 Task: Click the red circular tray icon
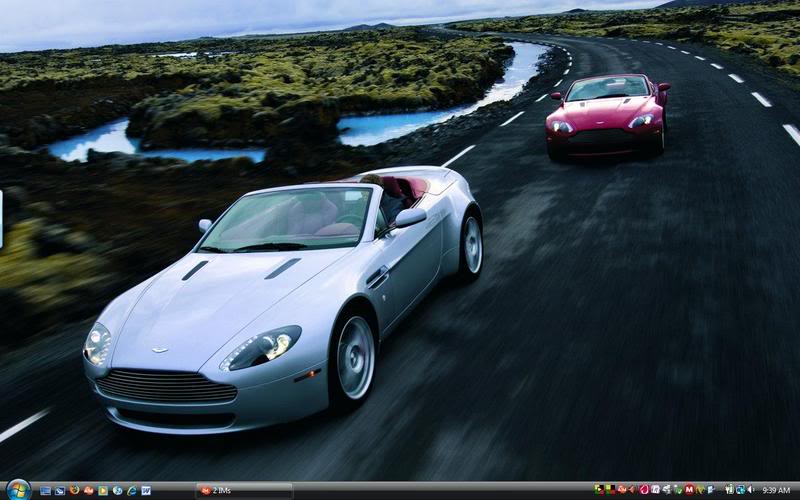pos(644,490)
